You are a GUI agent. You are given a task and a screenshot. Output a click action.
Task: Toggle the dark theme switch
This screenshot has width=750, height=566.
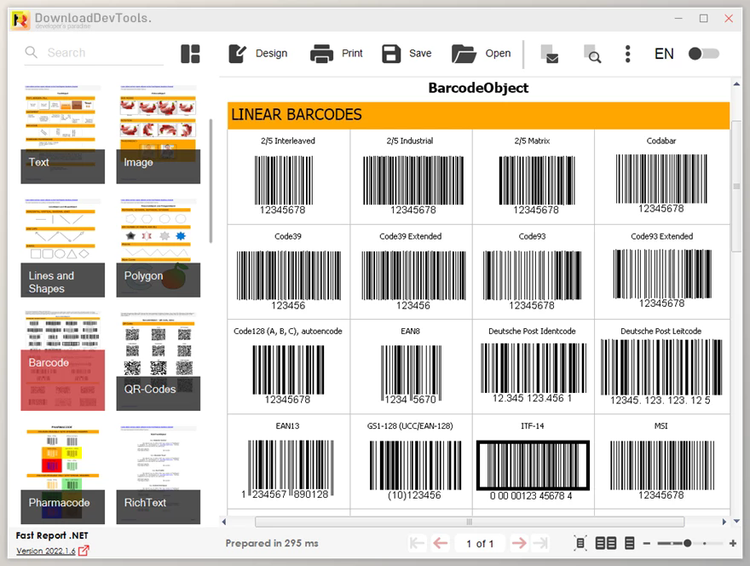704,54
